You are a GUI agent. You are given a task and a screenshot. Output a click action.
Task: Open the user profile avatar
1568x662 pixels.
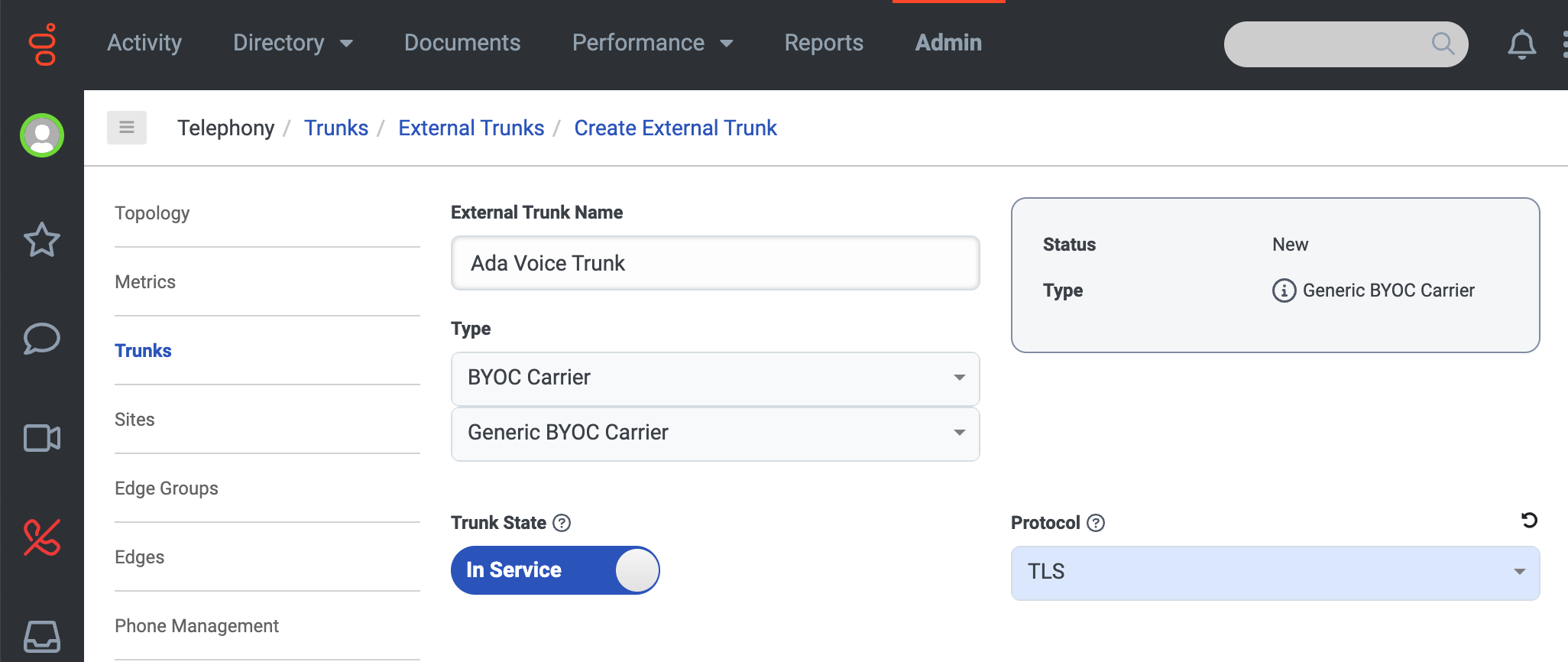(42, 135)
